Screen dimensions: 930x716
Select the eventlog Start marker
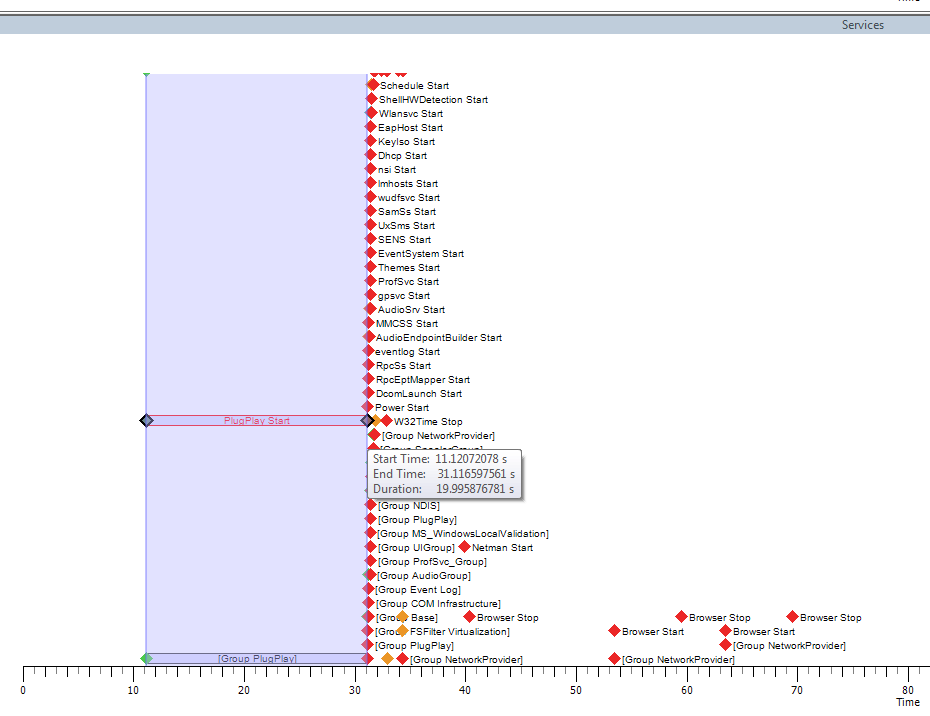pyautogui.click(x=368, y=351)
